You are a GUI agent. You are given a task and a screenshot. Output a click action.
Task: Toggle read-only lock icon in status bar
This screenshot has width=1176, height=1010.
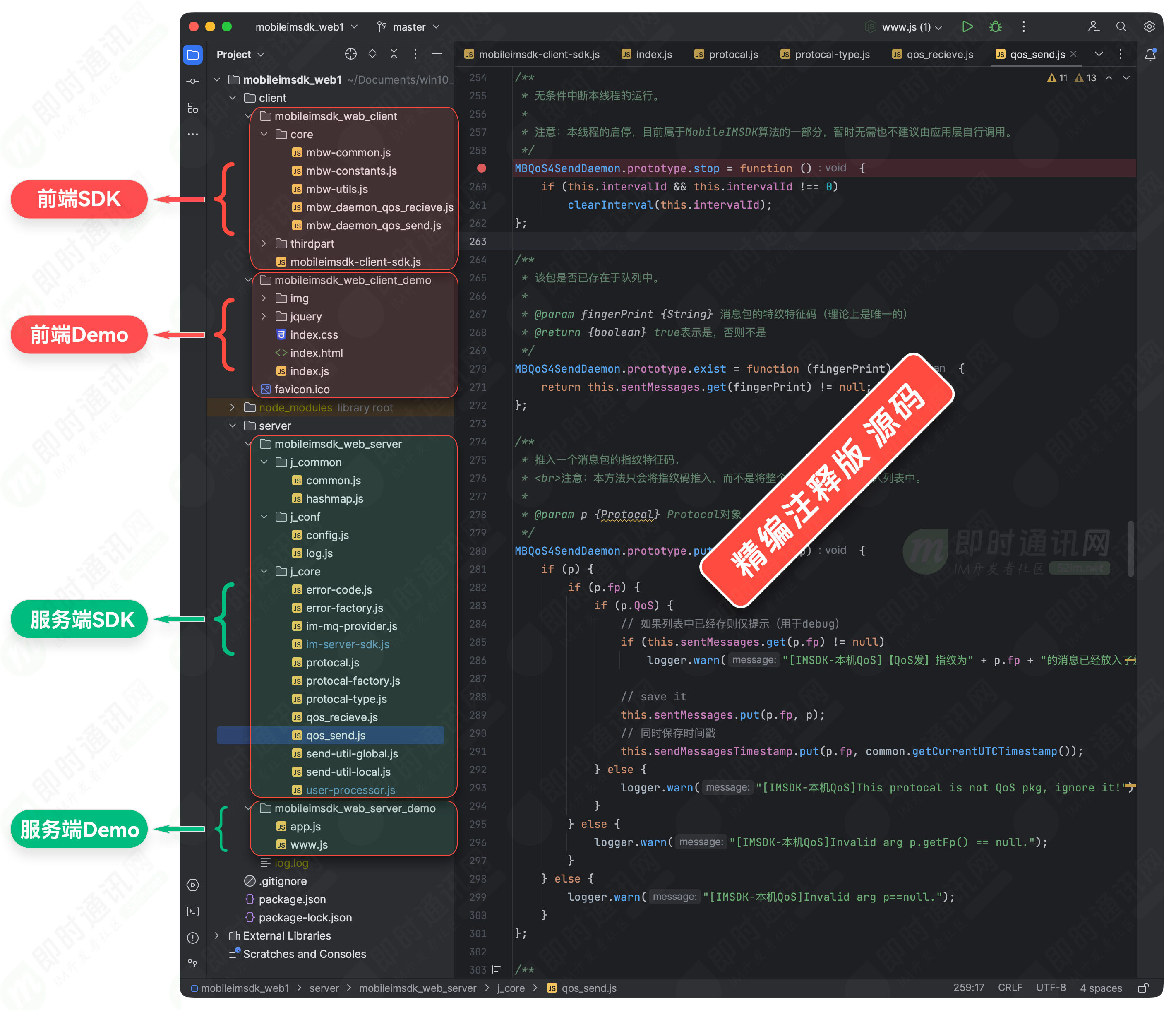(x=1143, y=988)
